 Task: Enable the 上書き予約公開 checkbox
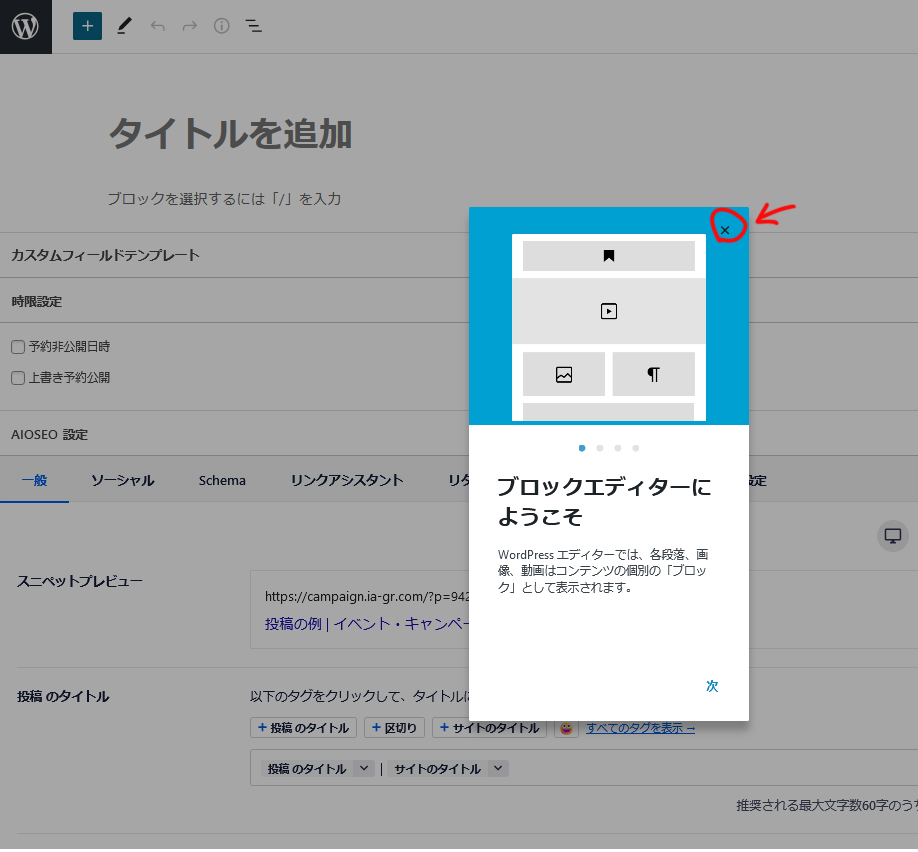click(18, 378)
